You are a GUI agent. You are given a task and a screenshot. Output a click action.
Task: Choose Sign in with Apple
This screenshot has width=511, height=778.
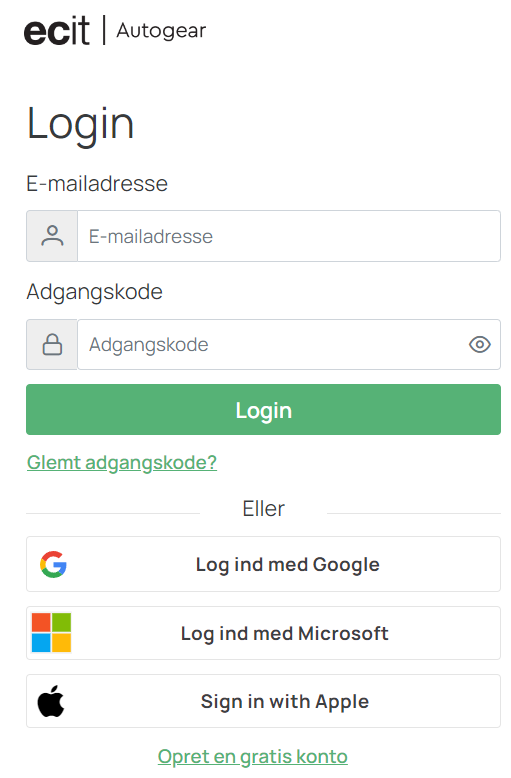click(263, 701)
